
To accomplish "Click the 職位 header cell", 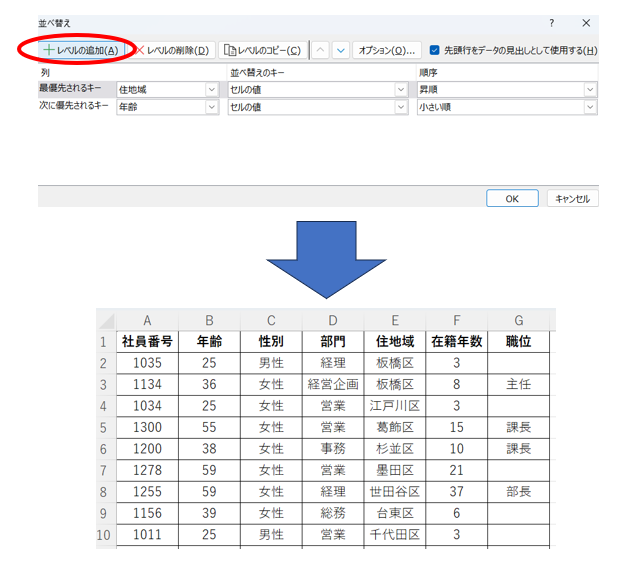I will [x=518, y=342].
